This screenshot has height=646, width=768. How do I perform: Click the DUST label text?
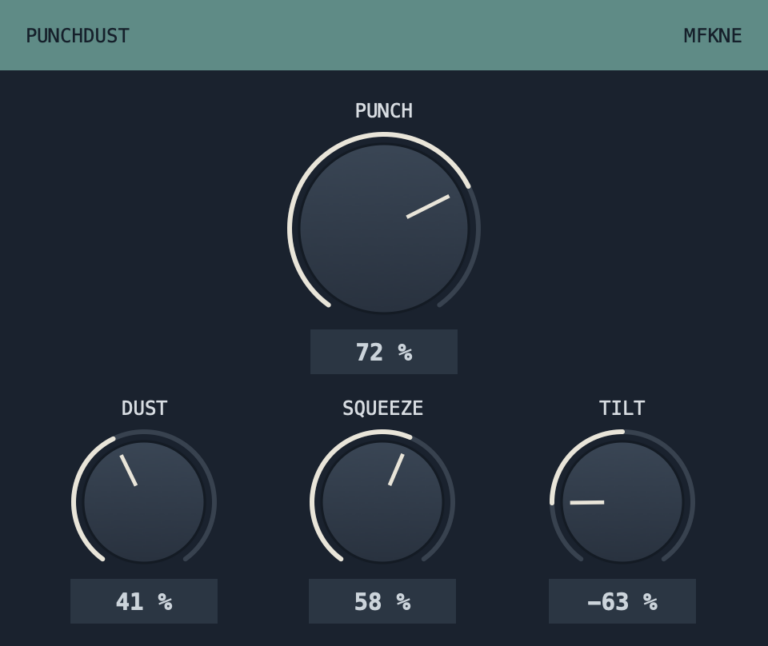144,408
